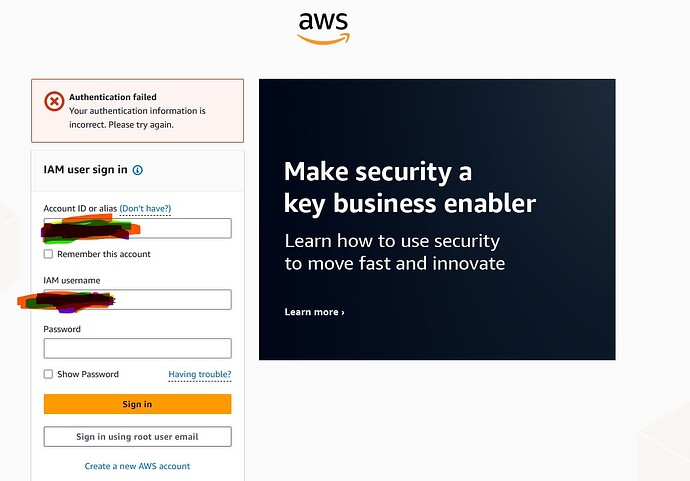
Task: Enable the Show Password checkbox
Action: (x=48, y=374)
